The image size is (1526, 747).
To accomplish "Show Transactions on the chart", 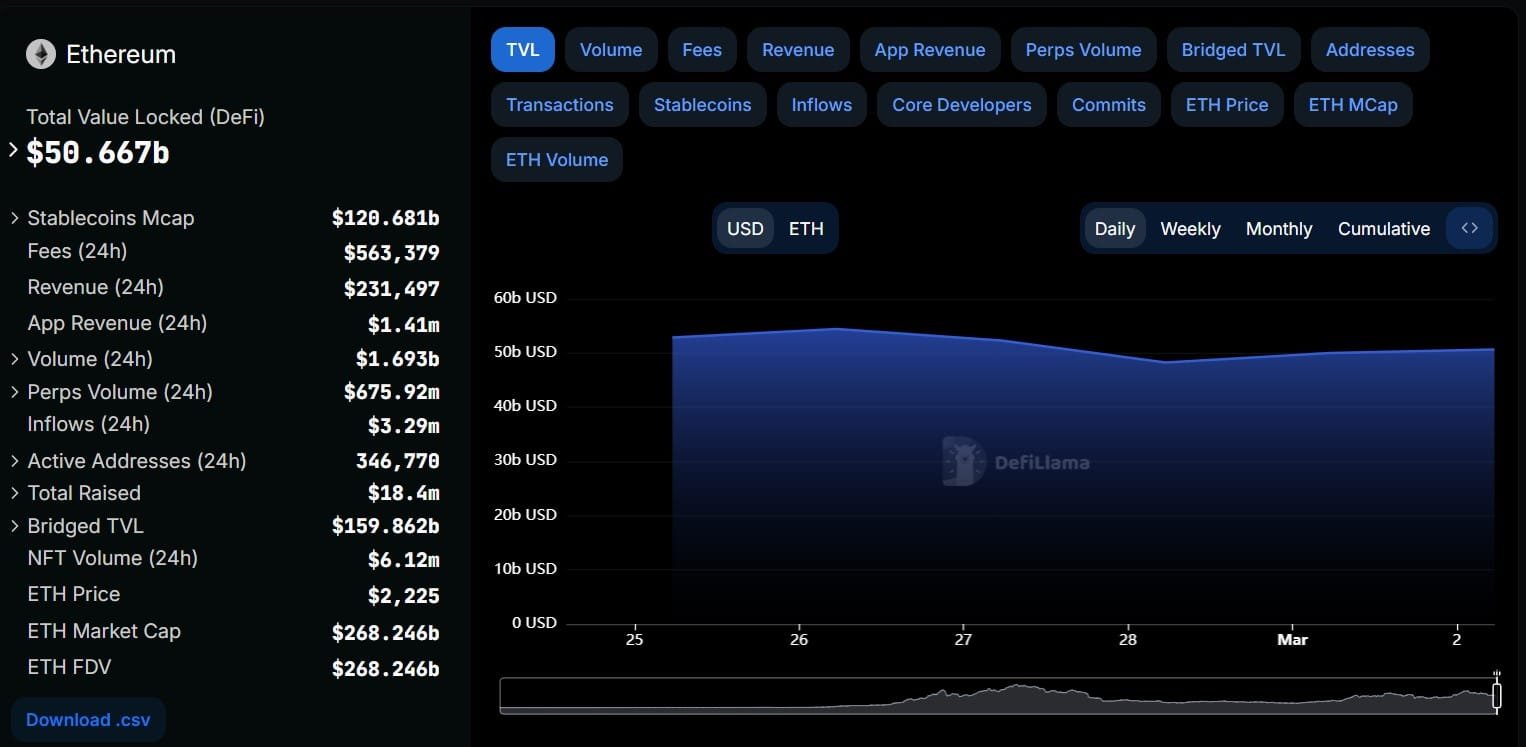I will [560, 105].
